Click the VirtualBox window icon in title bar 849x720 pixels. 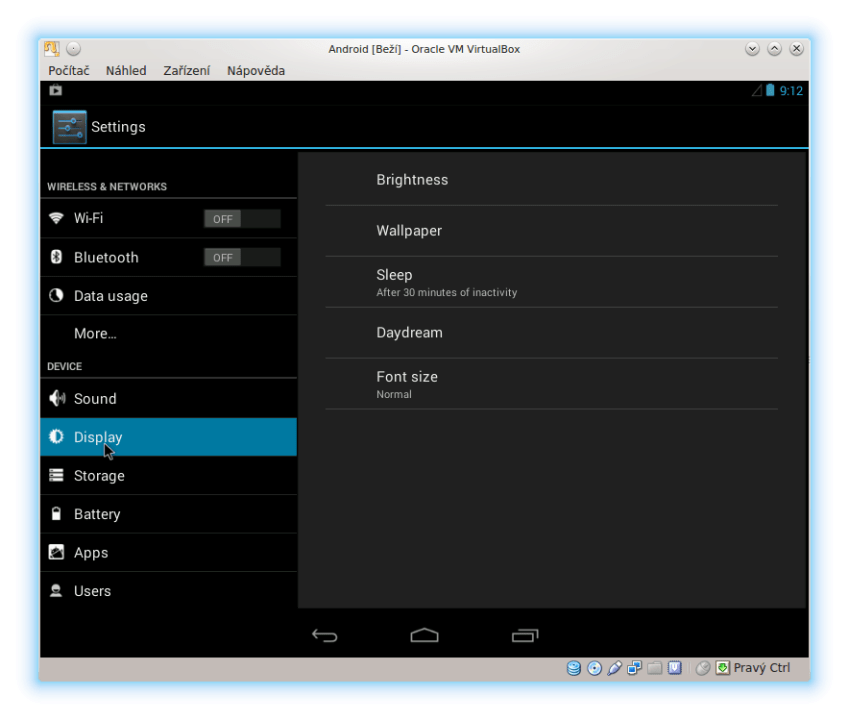click(52, 49)
